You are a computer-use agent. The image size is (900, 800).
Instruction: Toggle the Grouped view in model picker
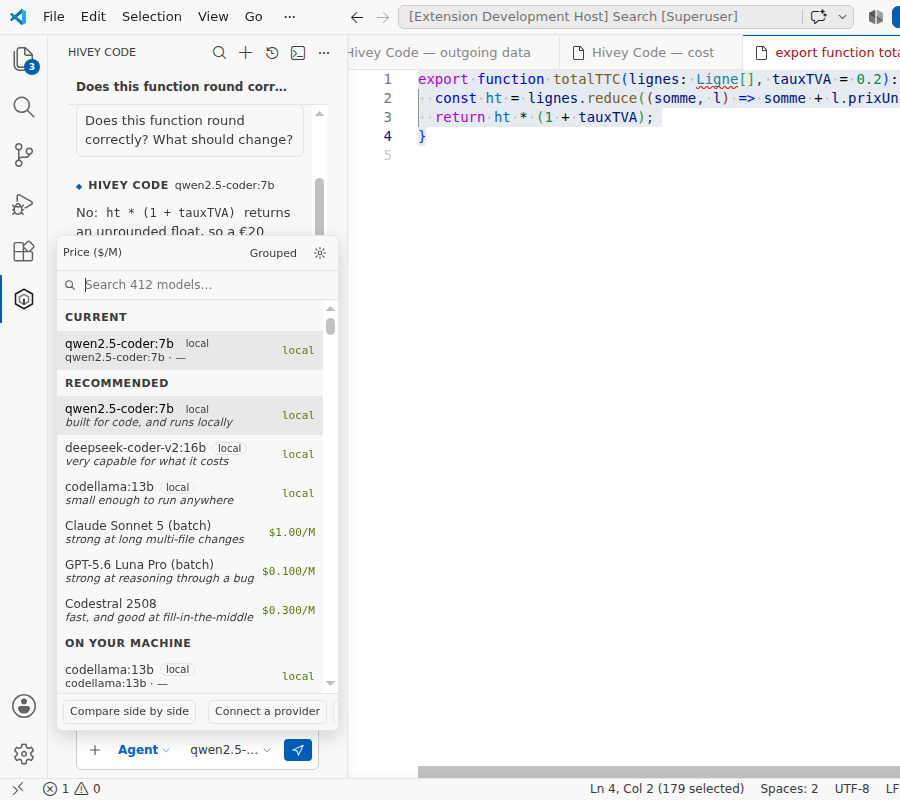click(x=273, y=253)
